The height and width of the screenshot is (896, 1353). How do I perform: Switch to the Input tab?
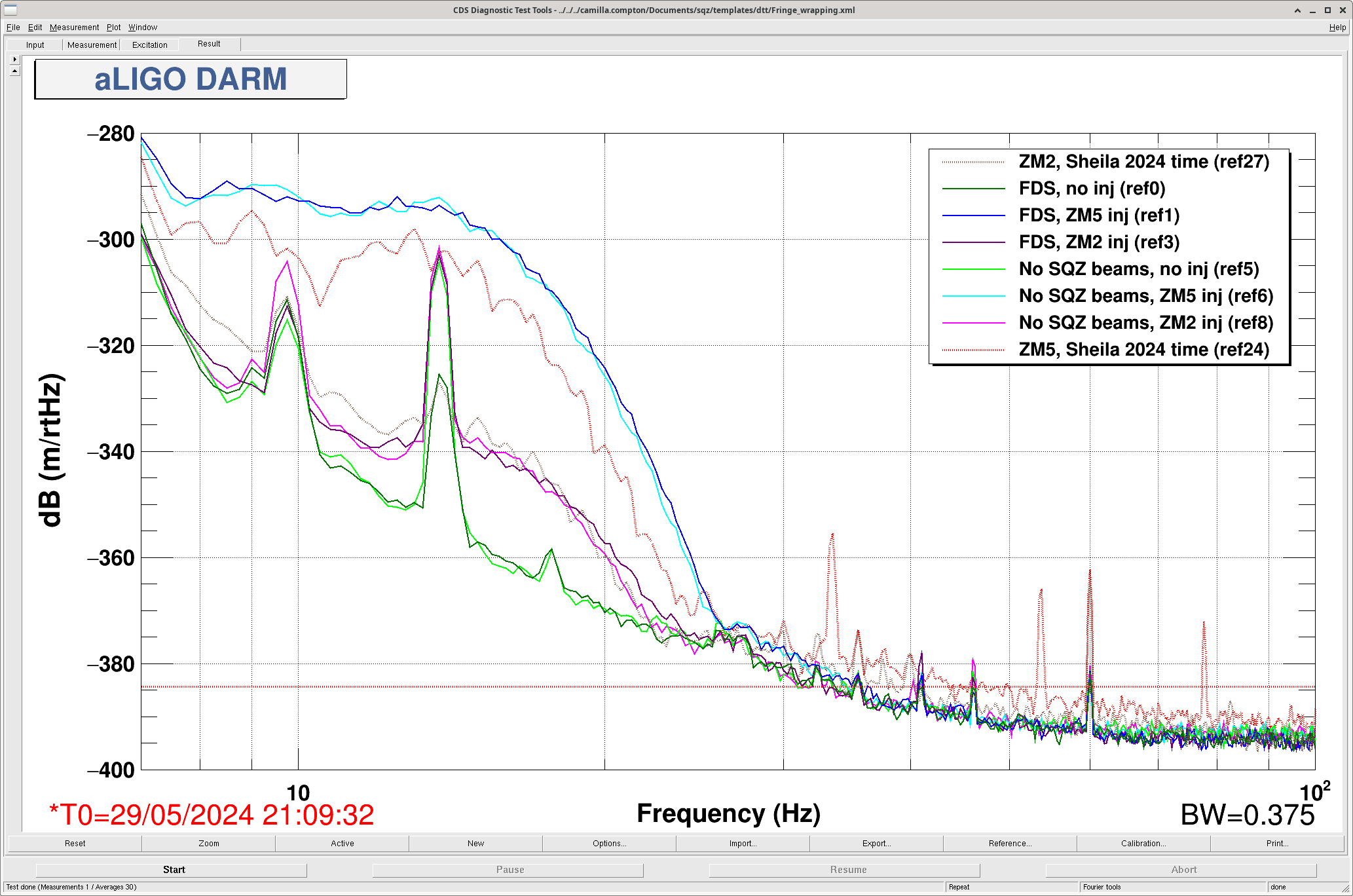35,45
